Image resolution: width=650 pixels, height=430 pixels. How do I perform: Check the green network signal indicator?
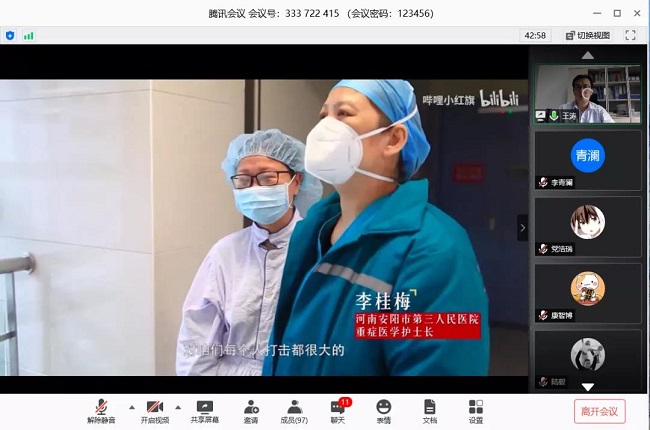pos(29,35)
